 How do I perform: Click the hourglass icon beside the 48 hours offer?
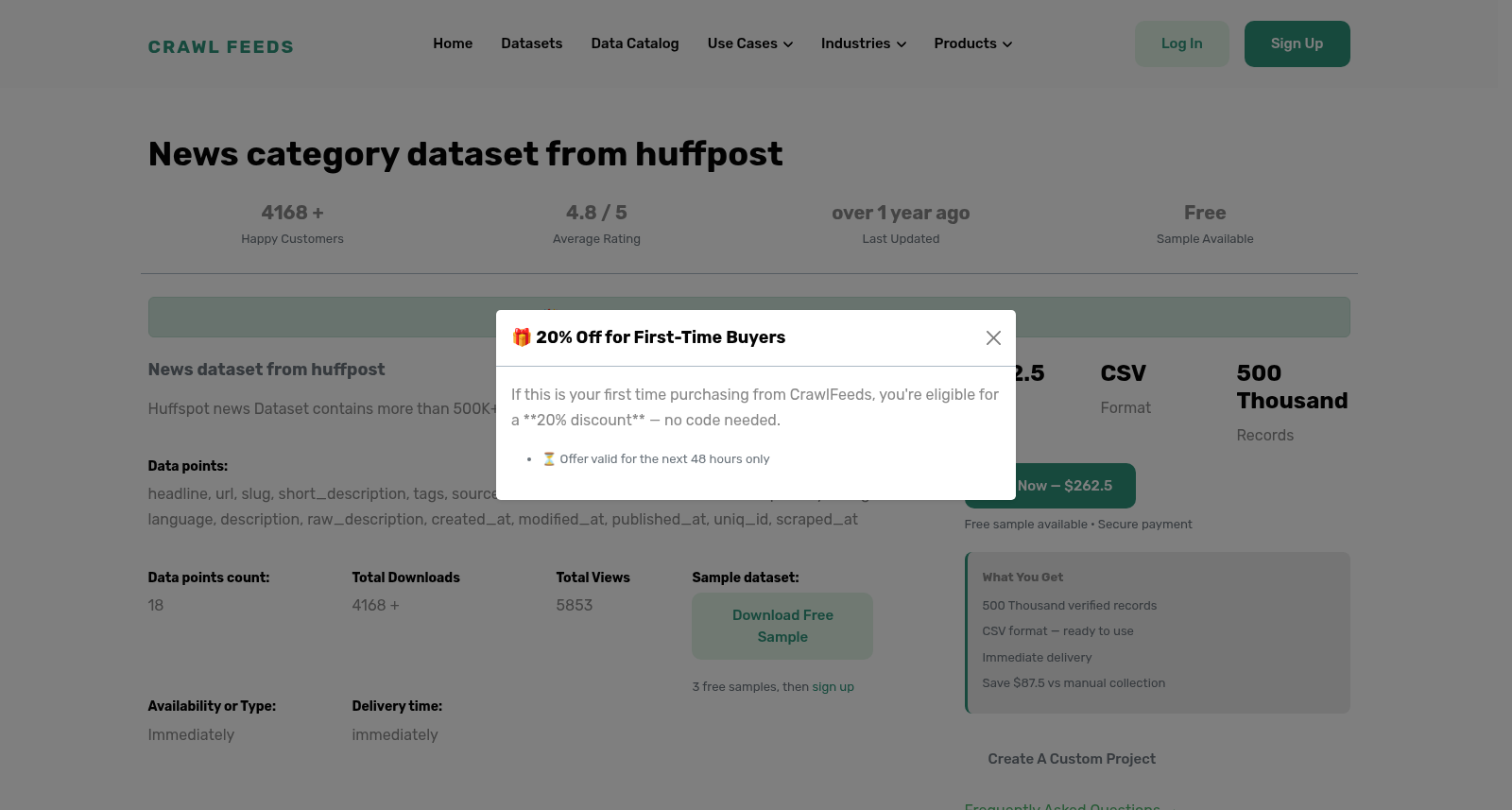pos(549,458)
